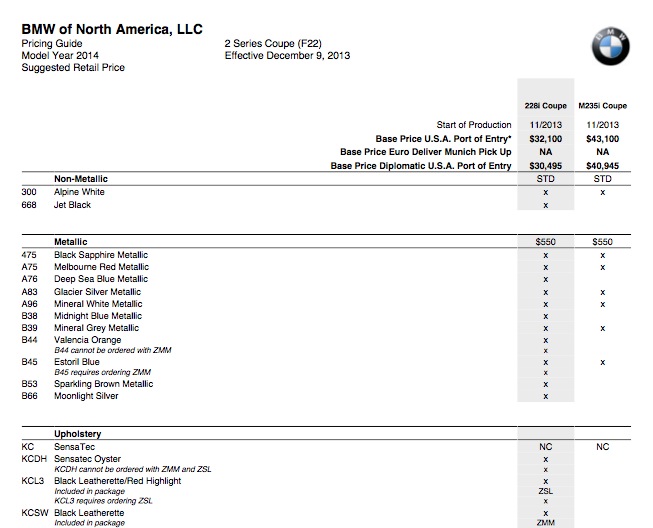
Task: Click the BMW of North America, LLC title
Action: [x=112, y=30]
